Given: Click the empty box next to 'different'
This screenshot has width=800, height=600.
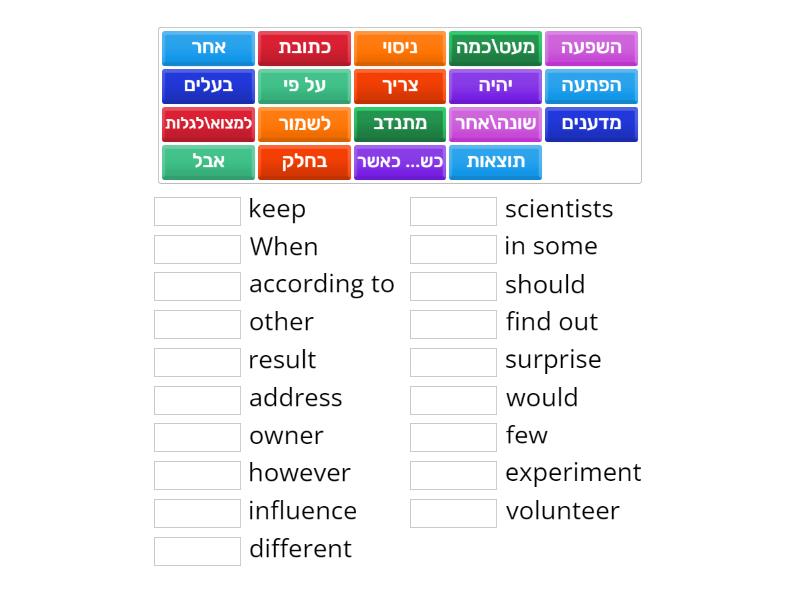Looking at the screenshot, I should (197, 551).
